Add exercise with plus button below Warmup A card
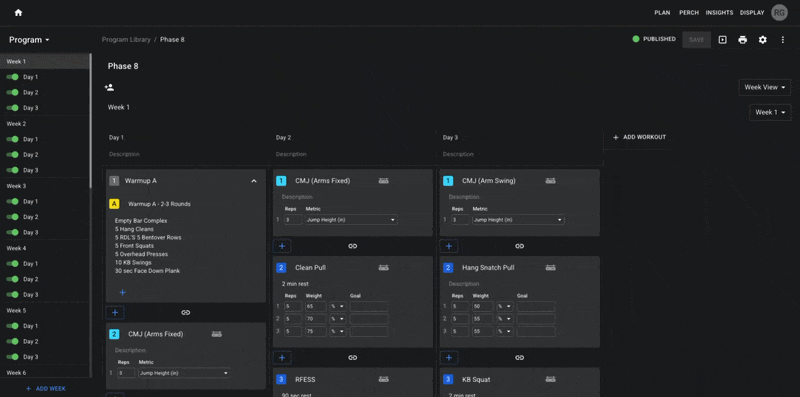Viewport: 800px width, 397px height. click(x=115, y=312)
